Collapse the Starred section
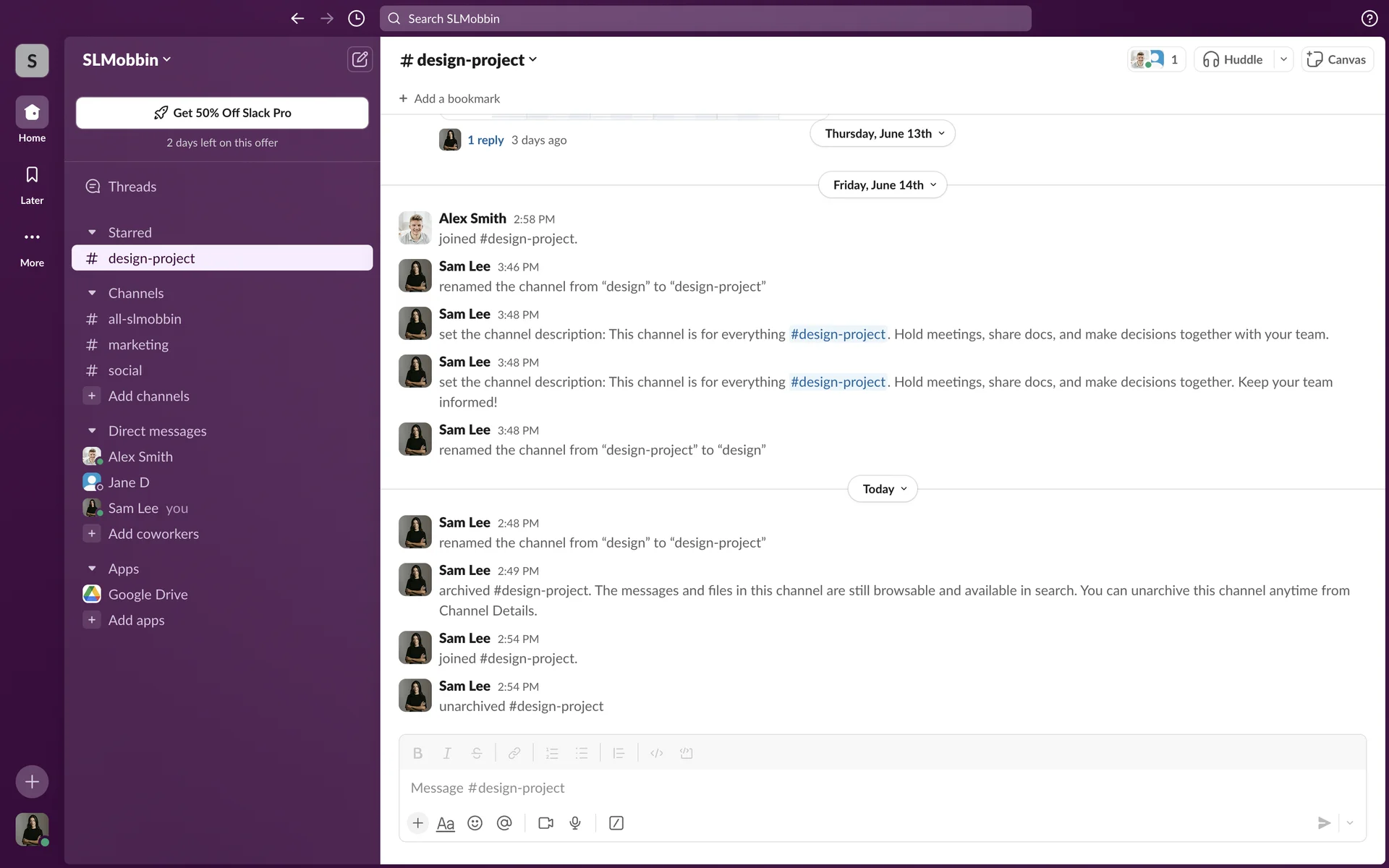Viewport: 1389px width, 868px height. (x=92, y=232)
